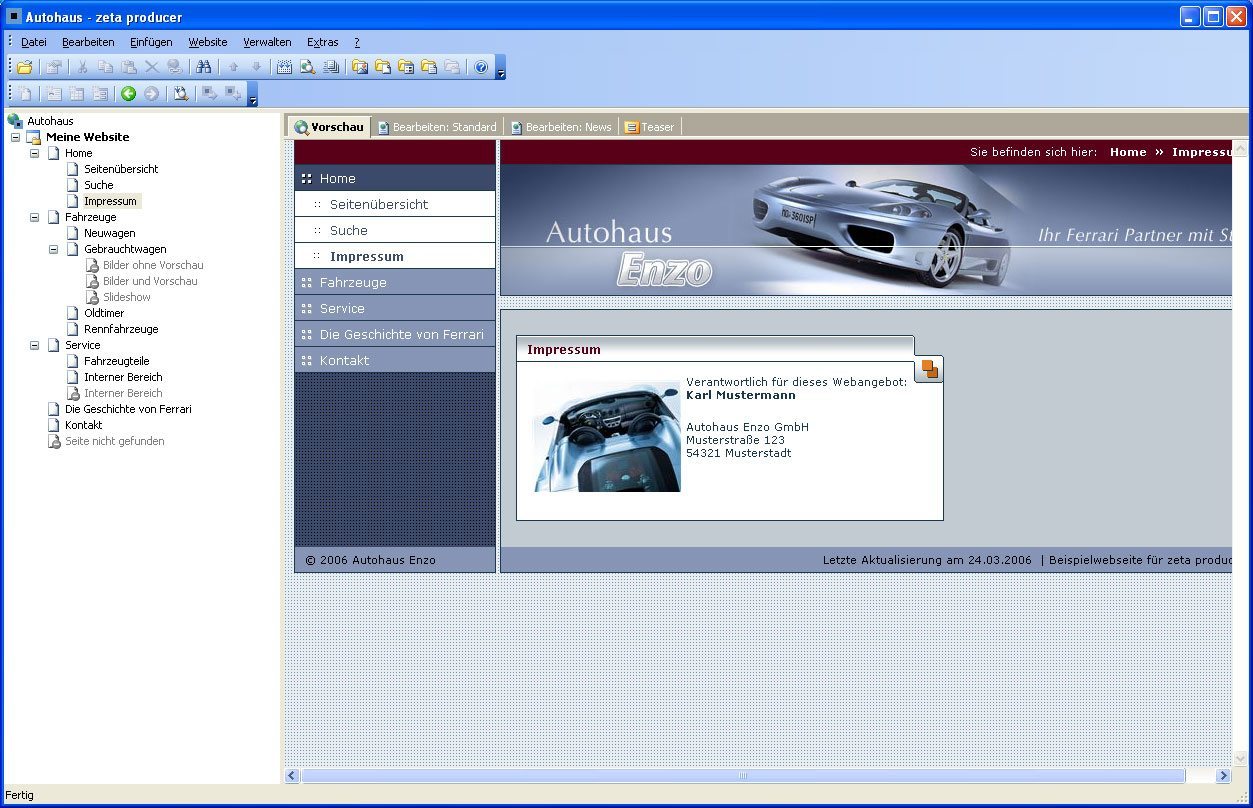Click the Home breadcrumb link
This screenshot has width=1253, height=808.
(1128, 152)
